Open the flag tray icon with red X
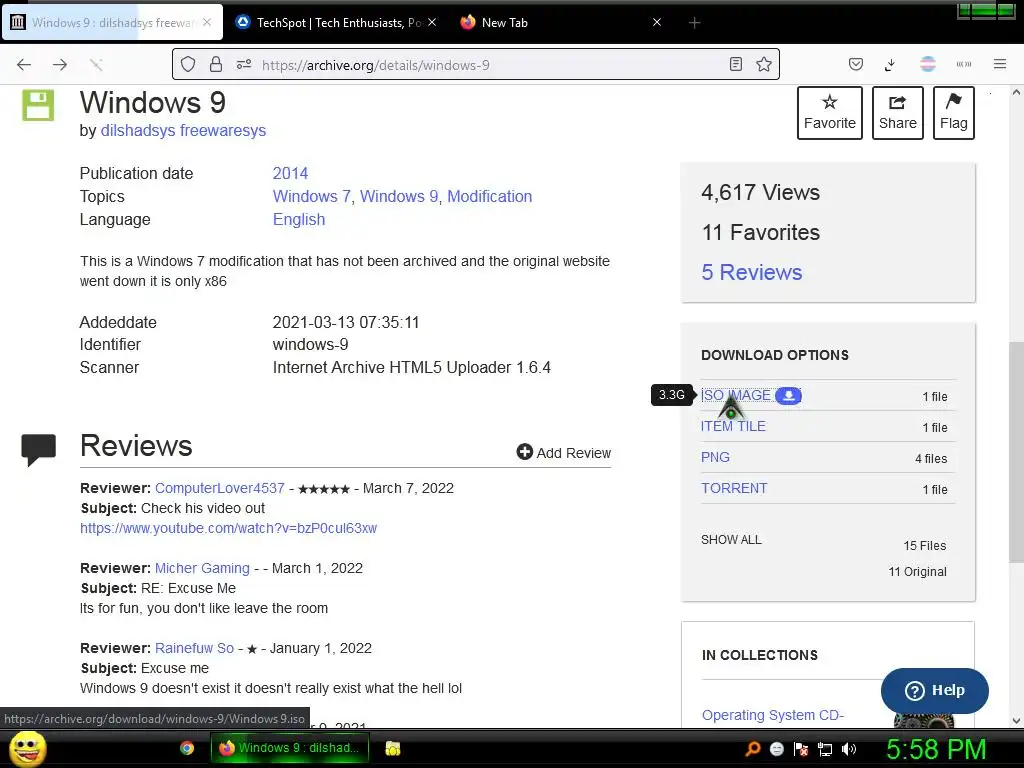Viewport: 1024px width, 768px height. tap(801, 749)
